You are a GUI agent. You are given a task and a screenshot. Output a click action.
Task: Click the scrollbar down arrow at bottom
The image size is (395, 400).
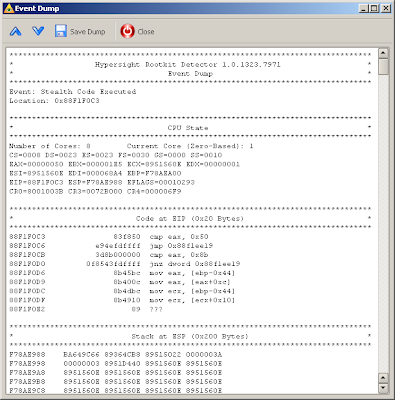tap(383, 388)
